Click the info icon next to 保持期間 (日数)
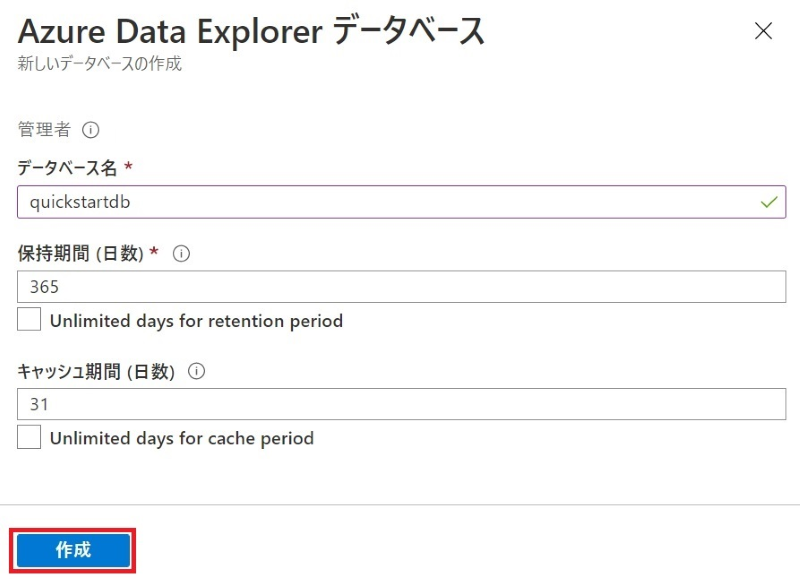 coord(181,254)
